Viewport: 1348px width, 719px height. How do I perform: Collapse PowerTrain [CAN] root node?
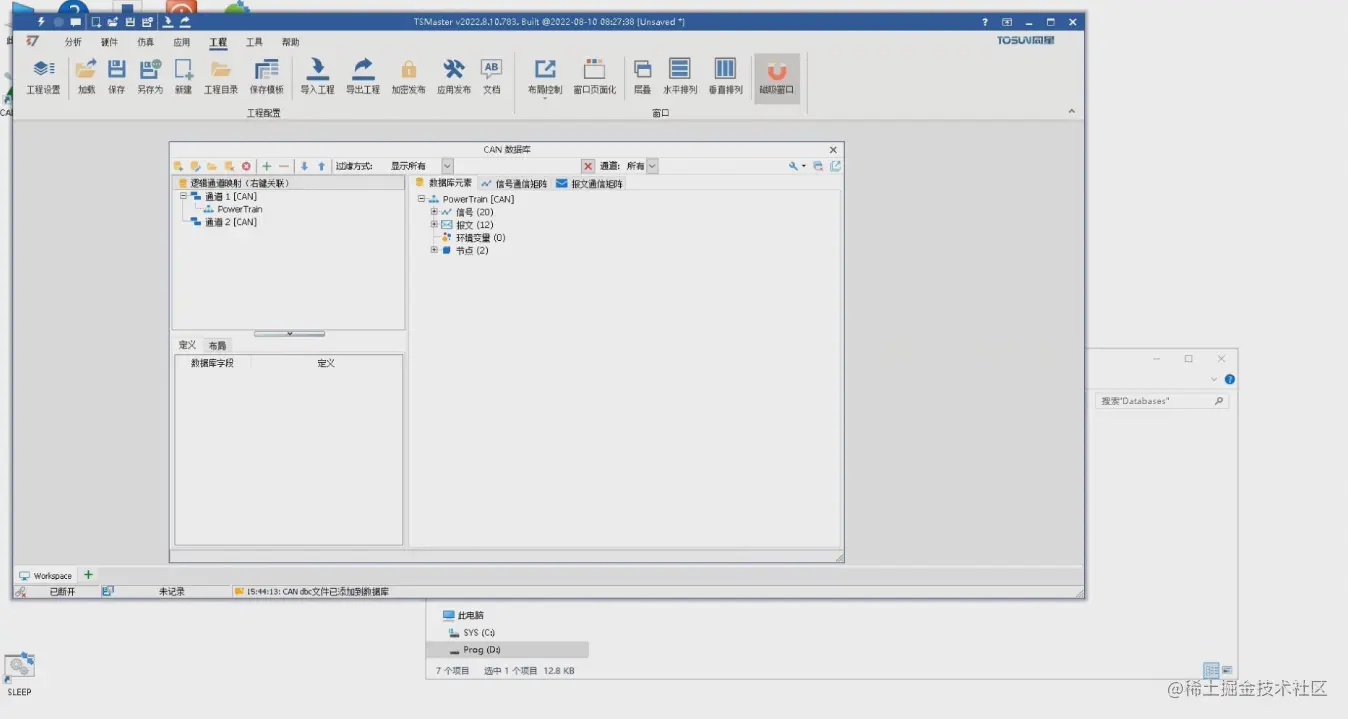tap(421, 199)
